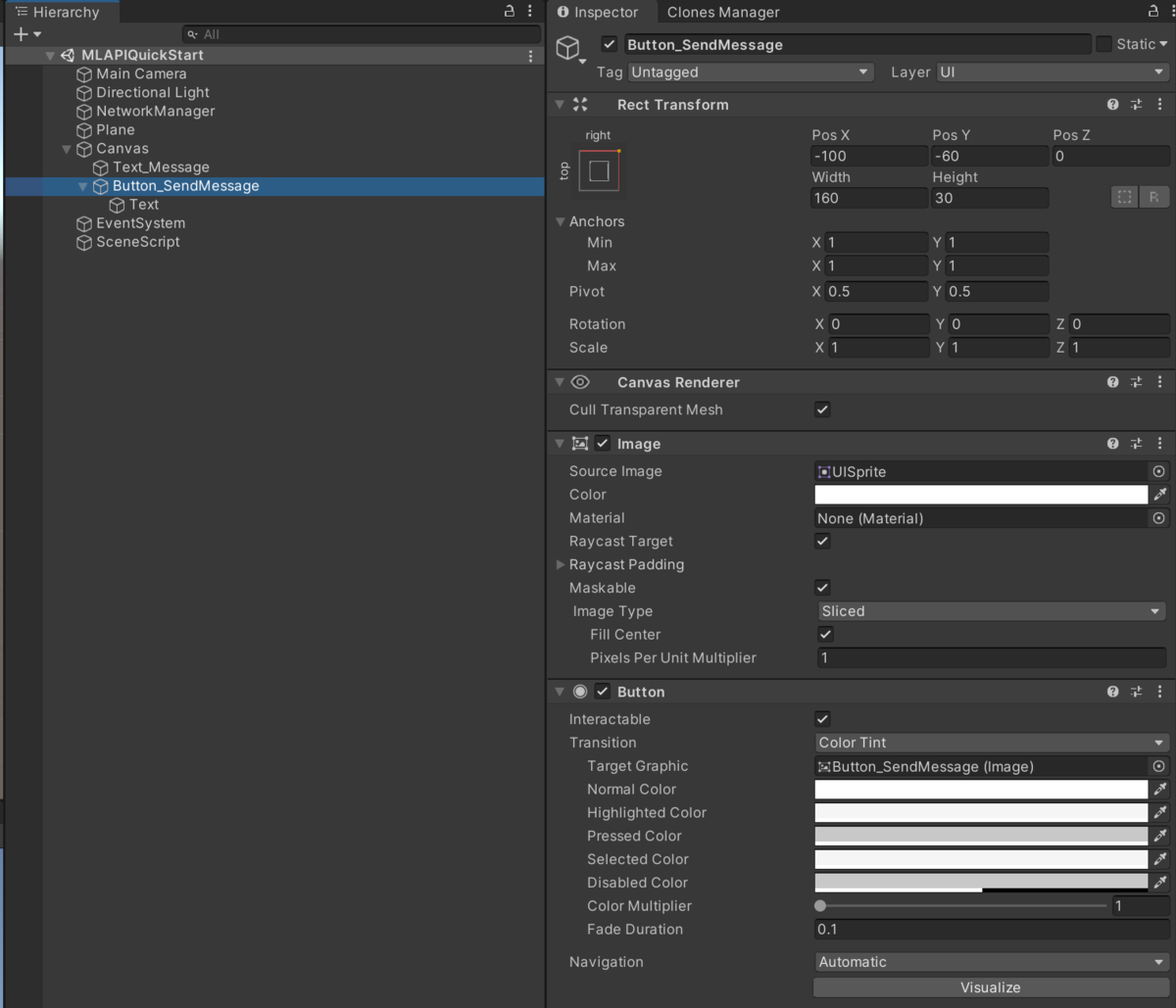Toggle the Fill Center checkbox
The image size is (1176, 1008).
click(825, 635)
